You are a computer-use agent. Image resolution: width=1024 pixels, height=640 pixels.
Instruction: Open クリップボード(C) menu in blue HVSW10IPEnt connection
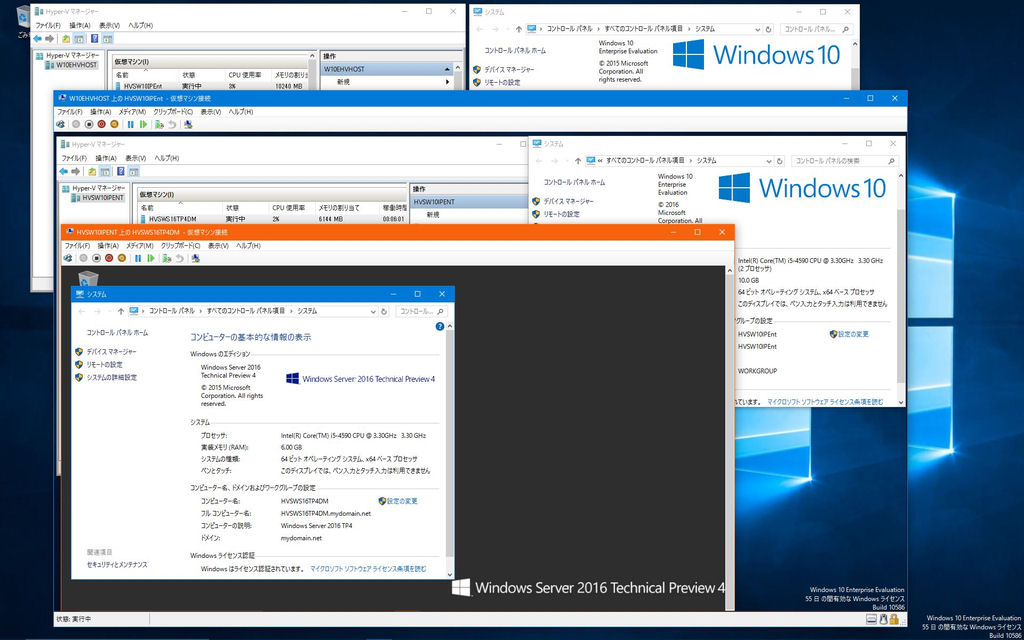(173, 112)
